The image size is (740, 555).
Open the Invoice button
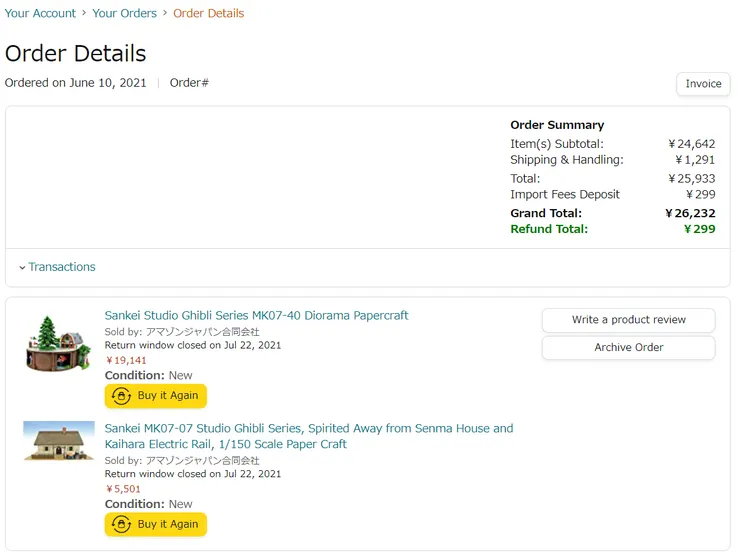pos(703,84)
